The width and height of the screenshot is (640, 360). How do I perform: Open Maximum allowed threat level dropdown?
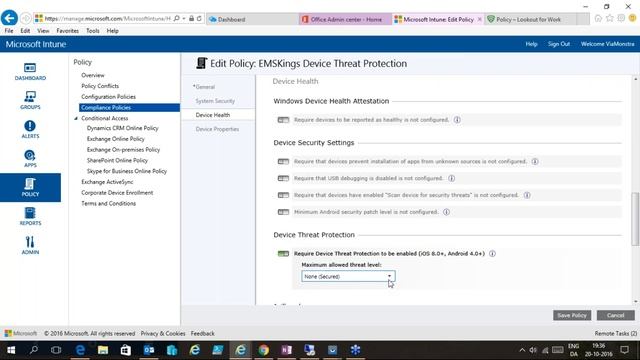coord(348,276)
